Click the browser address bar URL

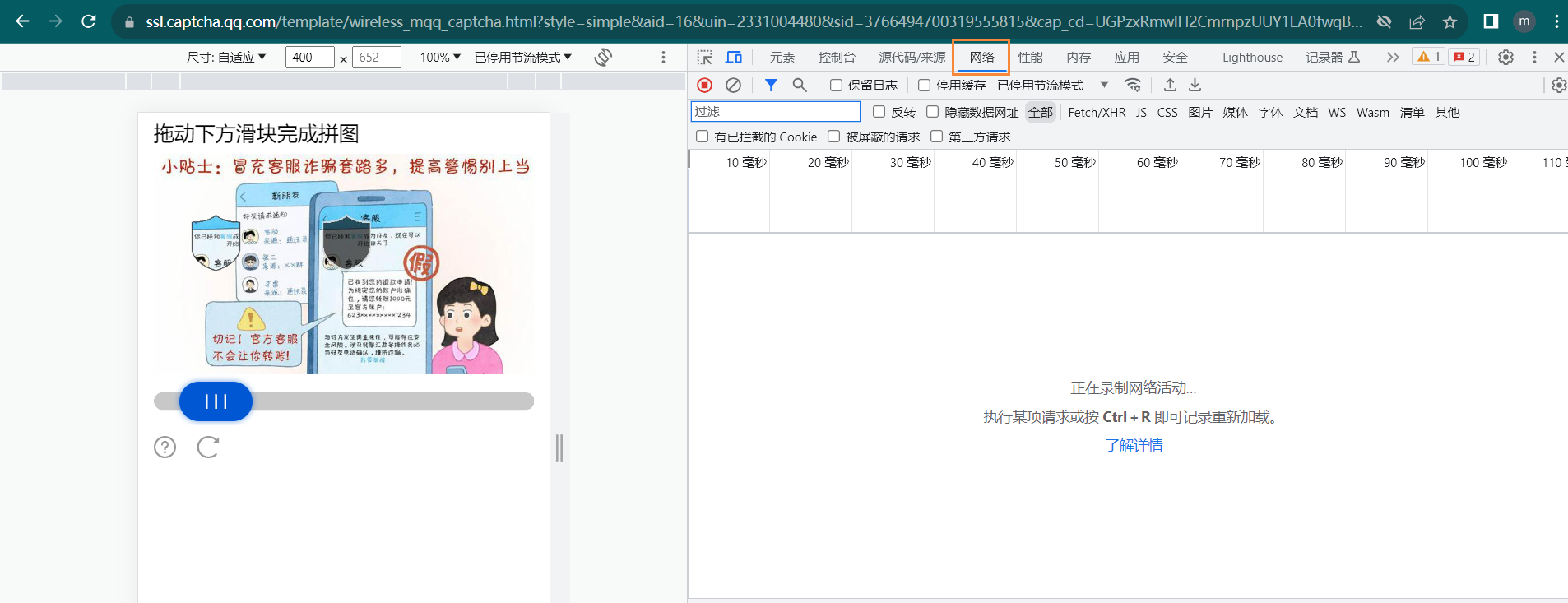(754, 22)
